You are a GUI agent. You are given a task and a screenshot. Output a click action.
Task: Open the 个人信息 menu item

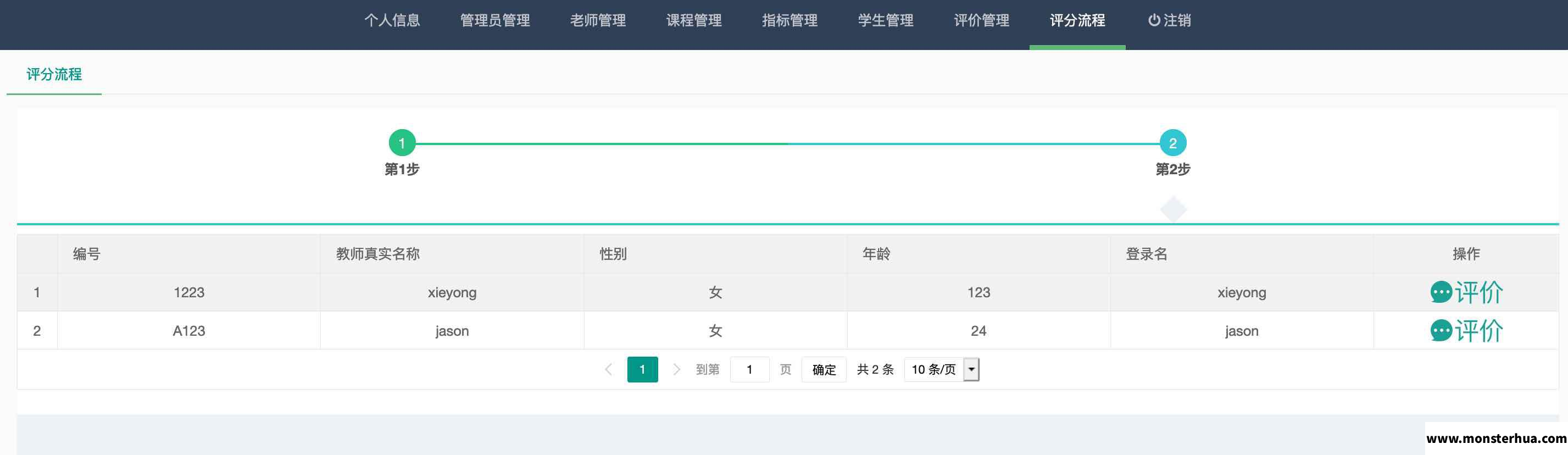[x=392, y=21]
